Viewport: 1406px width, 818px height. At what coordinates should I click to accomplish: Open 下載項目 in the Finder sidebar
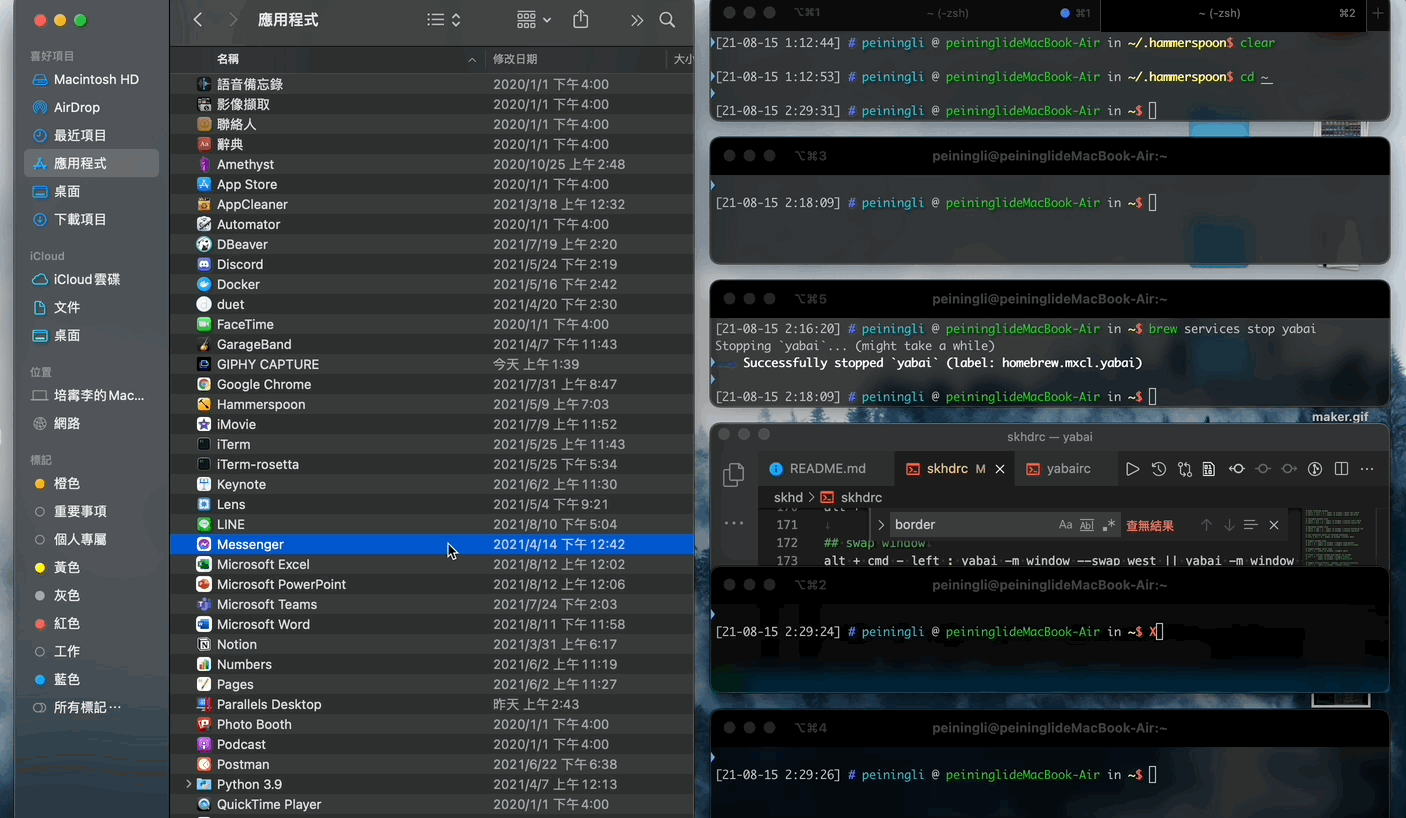coord(80,219)
